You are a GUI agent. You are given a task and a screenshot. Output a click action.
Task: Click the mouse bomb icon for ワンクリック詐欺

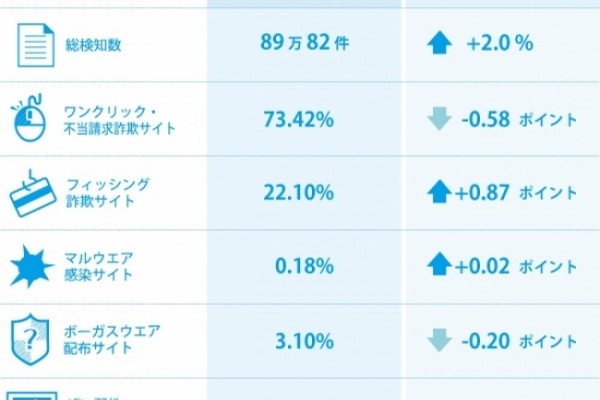tap(29, 118)
